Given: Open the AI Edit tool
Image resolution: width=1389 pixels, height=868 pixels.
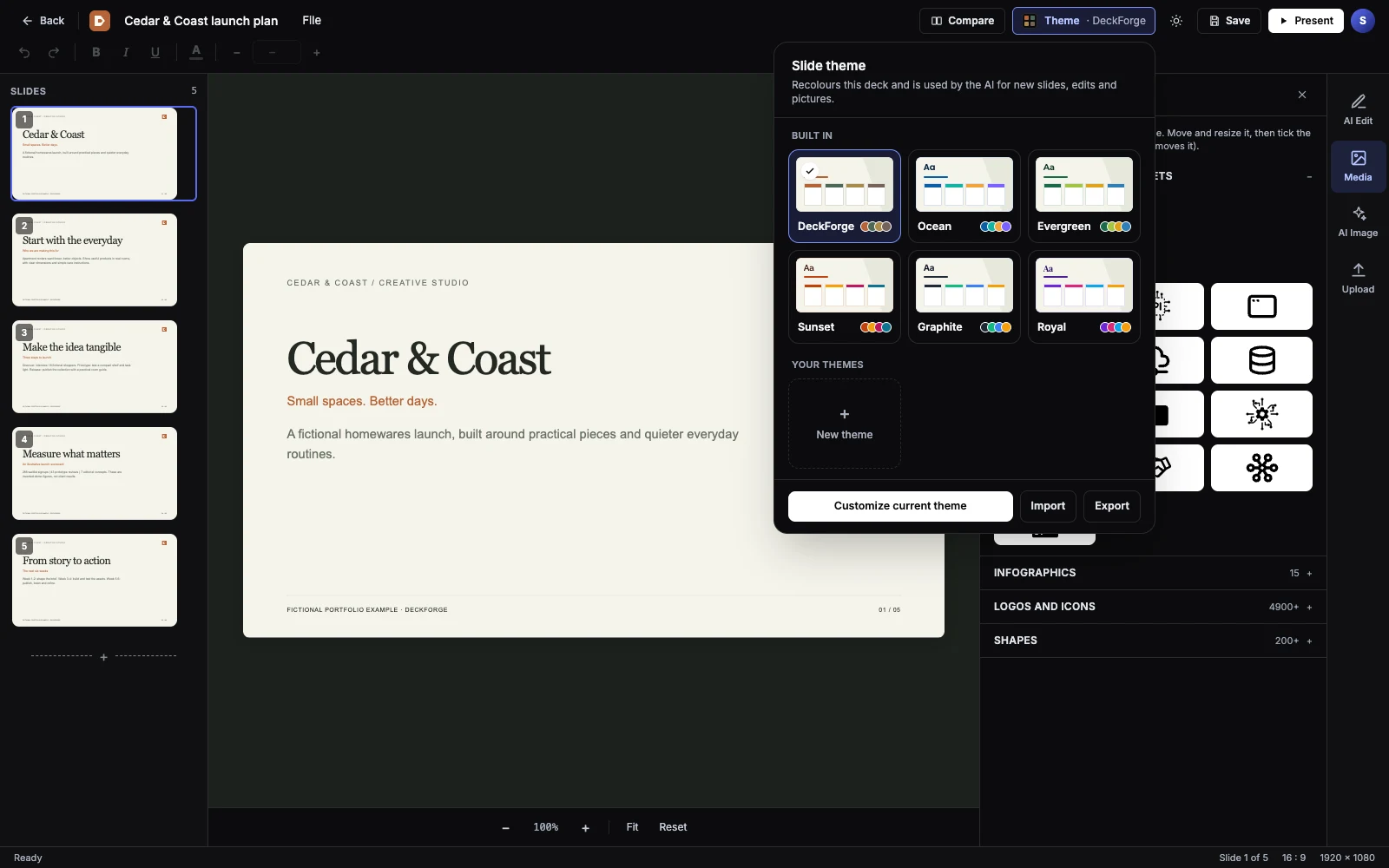Looking at the screenshot, I should point(1358,109).
